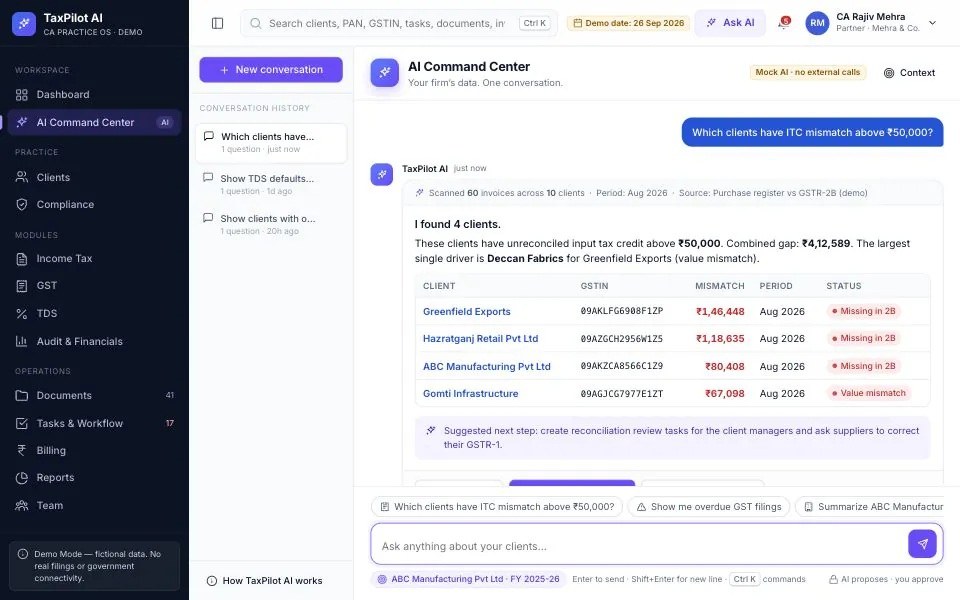Screen dimensions: 960x600
Task: Click the Mock AI no external calls badge
Action: click(808, 72)
